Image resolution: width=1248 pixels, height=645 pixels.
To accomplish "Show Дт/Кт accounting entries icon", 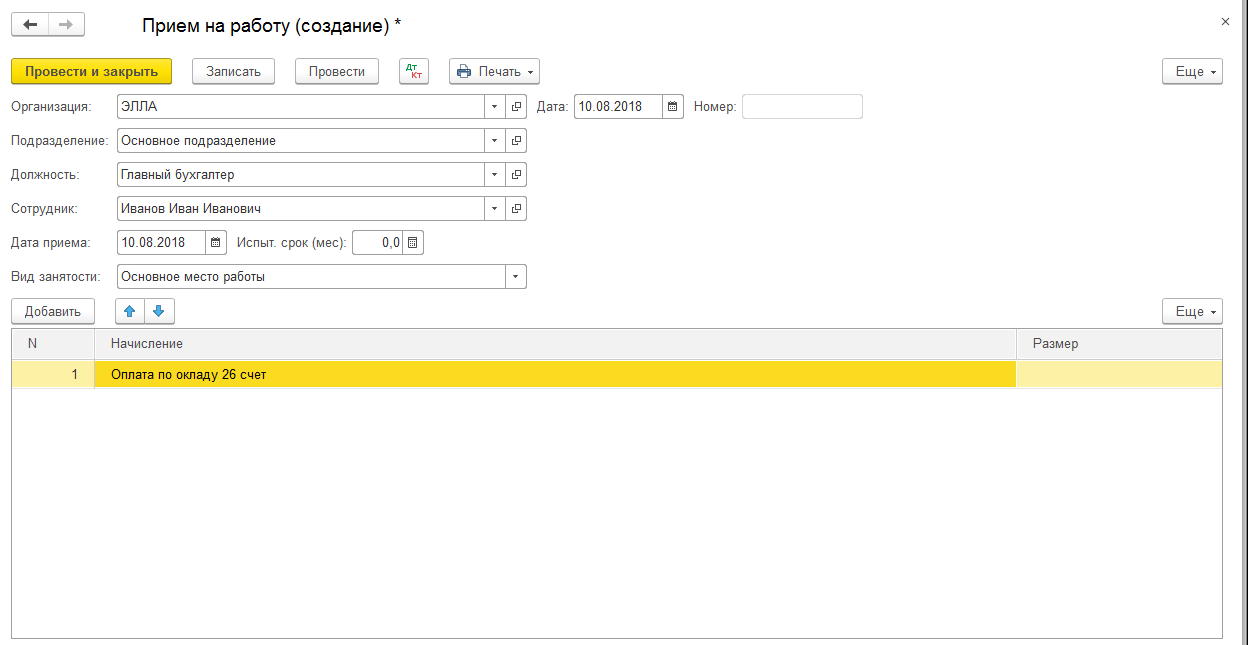I will [414, 71].
